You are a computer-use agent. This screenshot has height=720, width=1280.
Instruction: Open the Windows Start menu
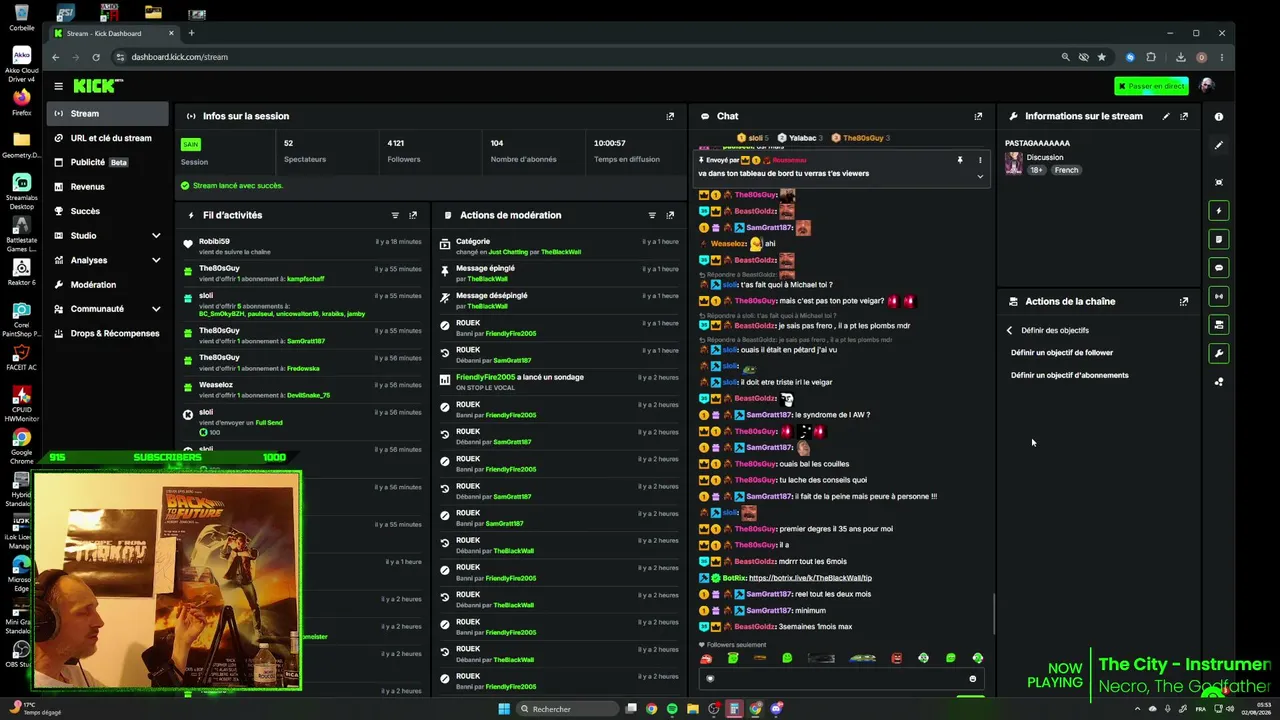(504, 709)
